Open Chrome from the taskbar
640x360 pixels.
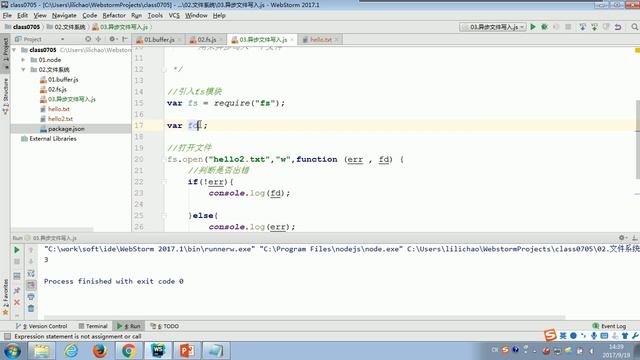click(x=129, y=351)
